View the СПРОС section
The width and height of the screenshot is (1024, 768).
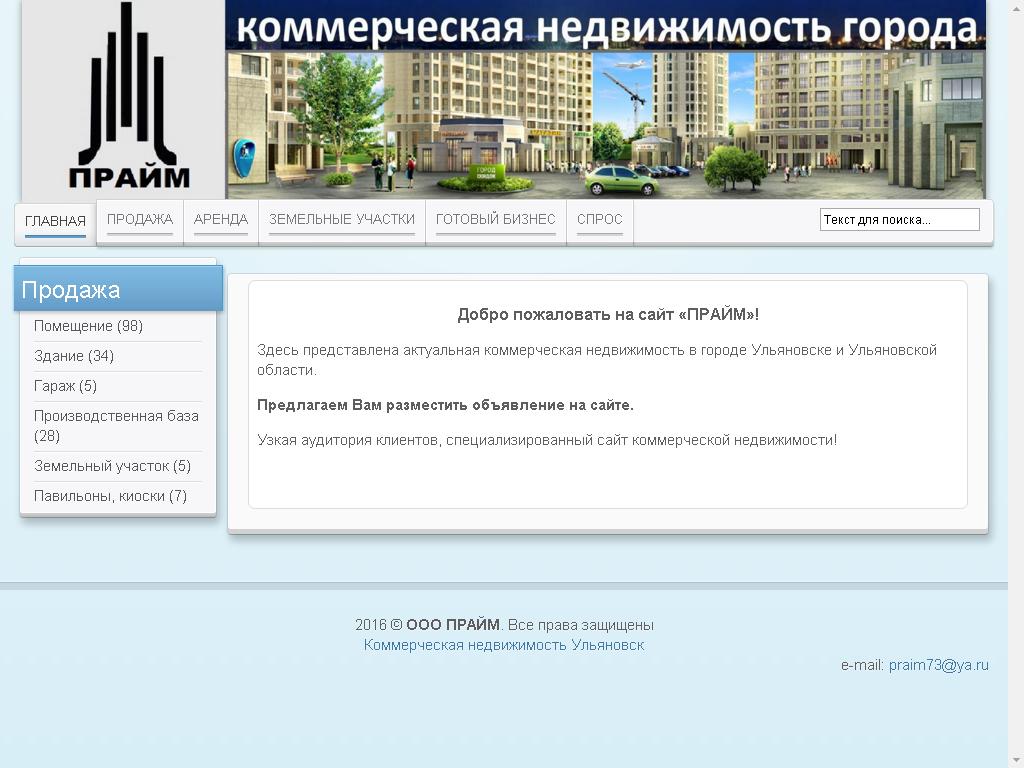pyautogui.click(x=599, y=218)
